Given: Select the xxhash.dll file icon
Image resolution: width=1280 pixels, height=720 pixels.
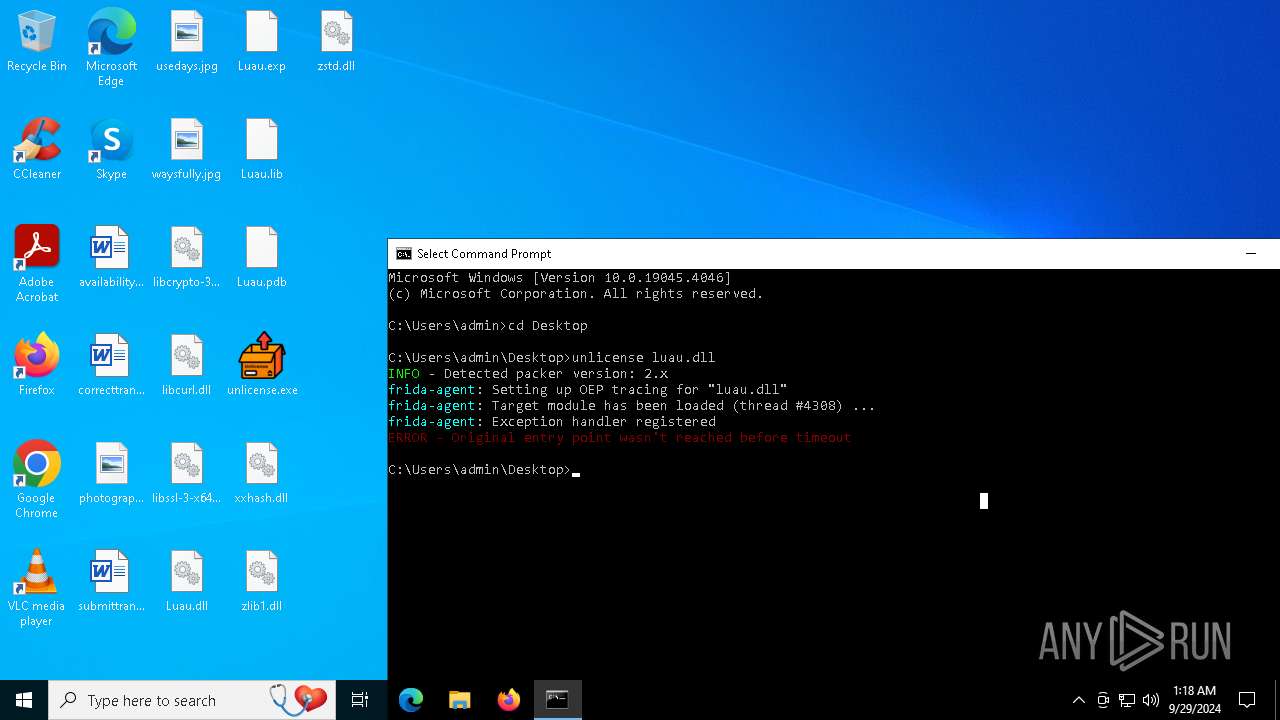Looking at the screenshot, I should click(262, 474).
